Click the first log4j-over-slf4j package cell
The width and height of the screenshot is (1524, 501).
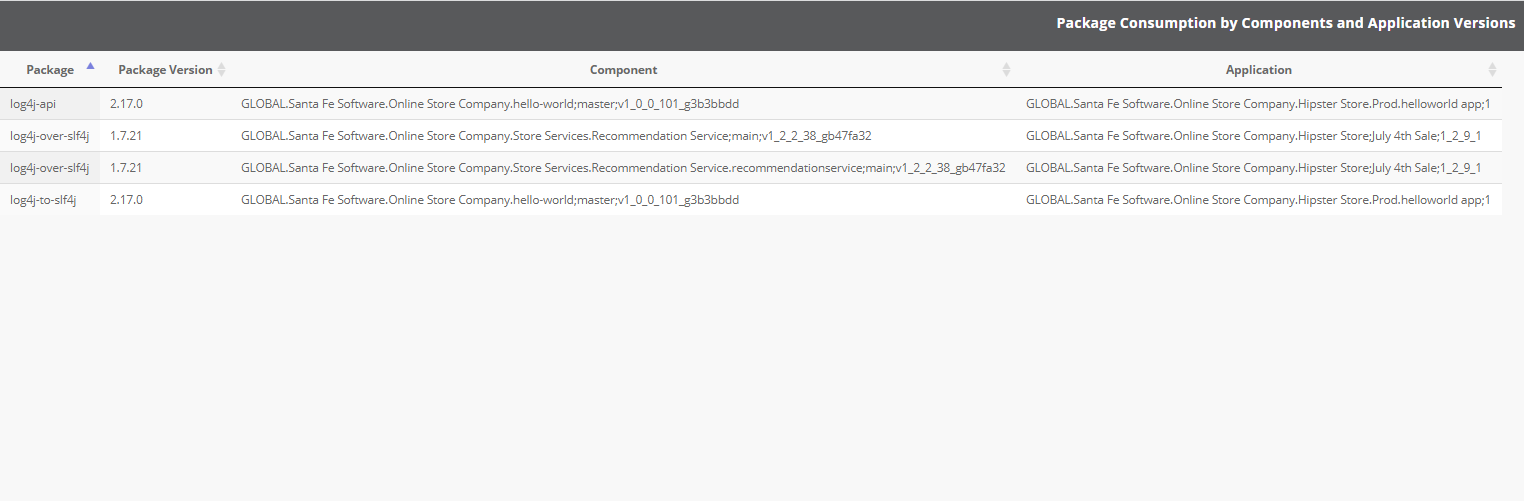50,136
